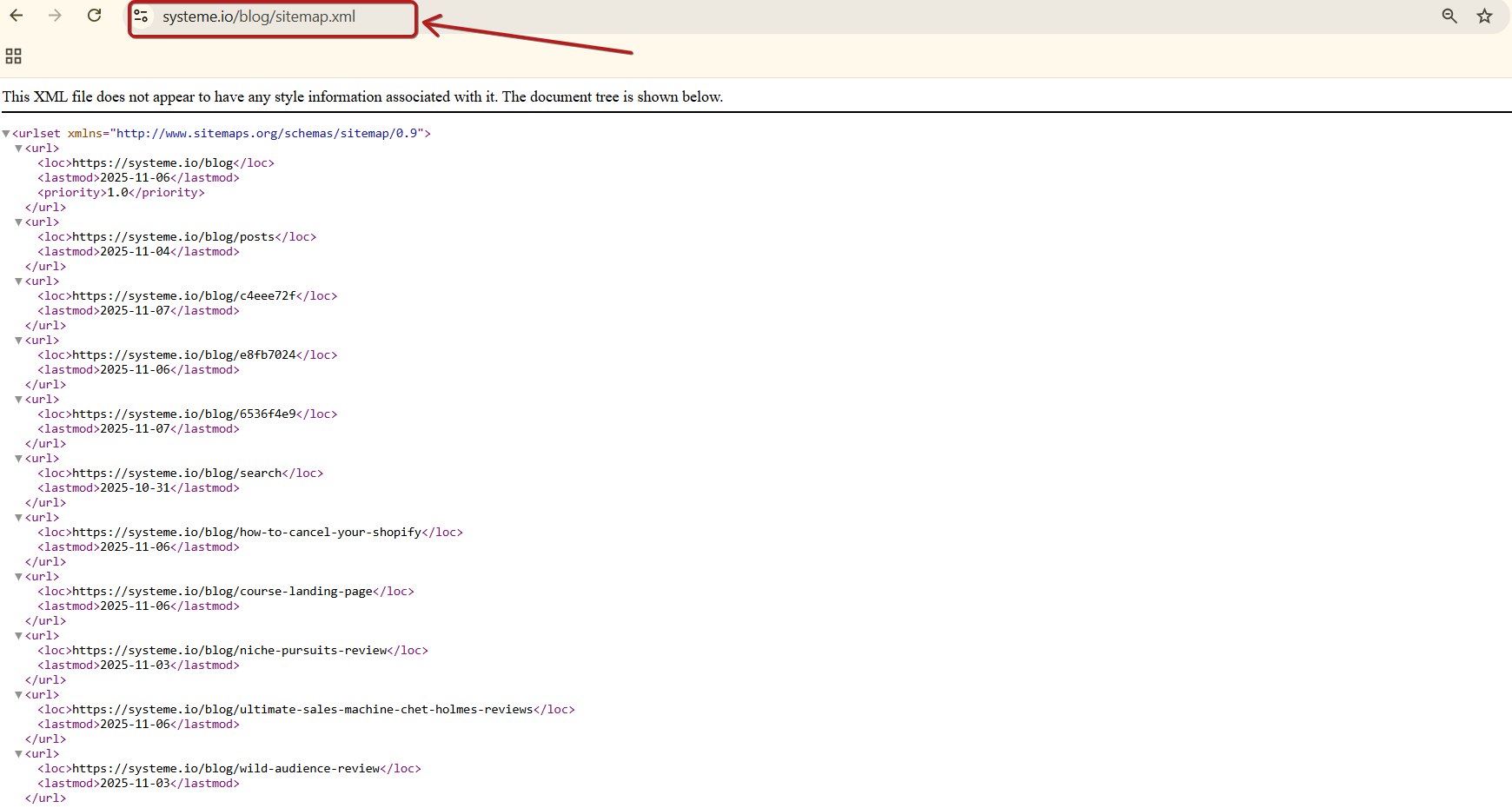Click the loc text "https://systeme.io/blog/c4eee72f"
The width and height of the screenshot is (1512, 808).
(184, 296)
